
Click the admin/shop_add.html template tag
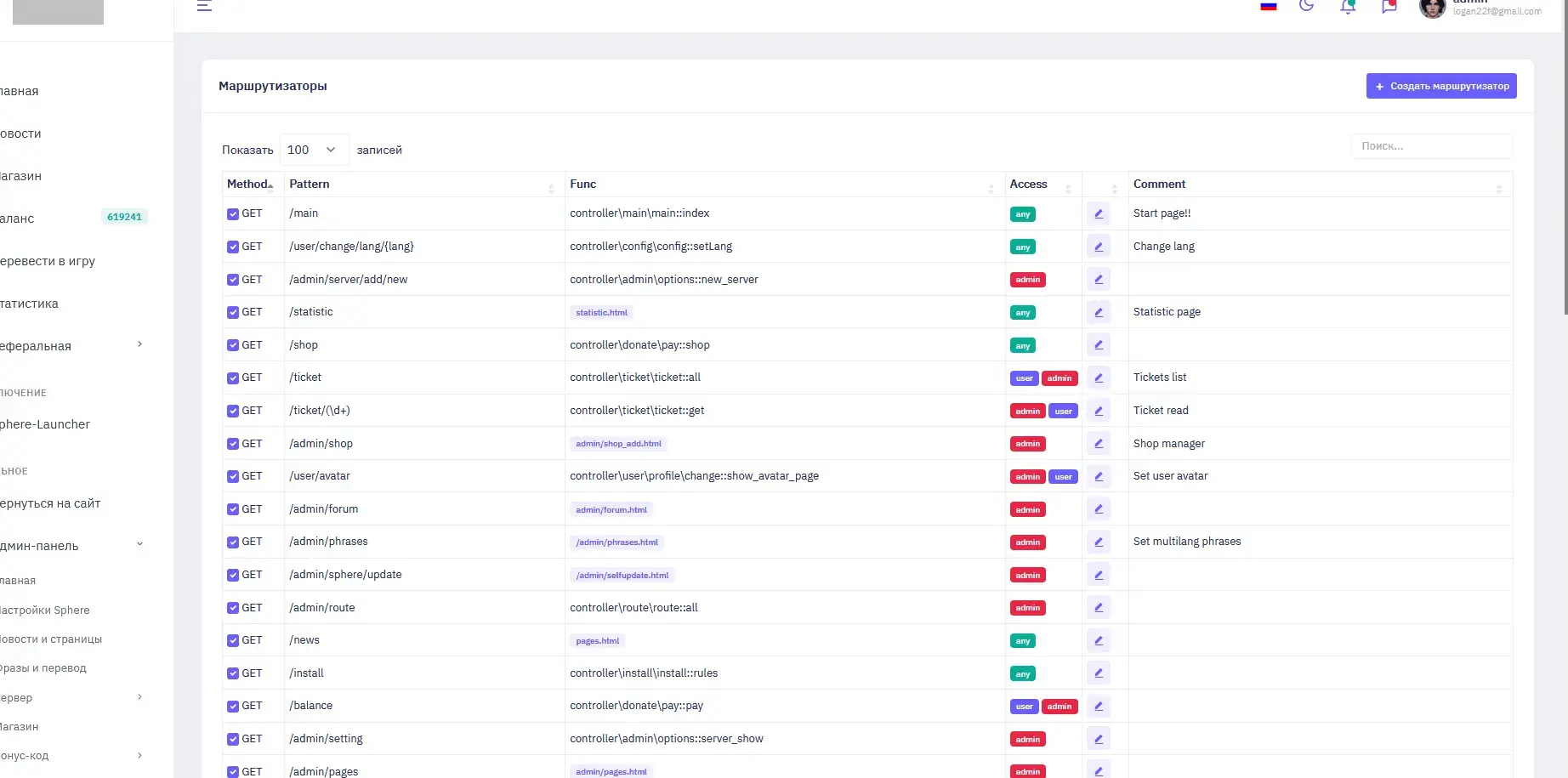click(618, 444)
